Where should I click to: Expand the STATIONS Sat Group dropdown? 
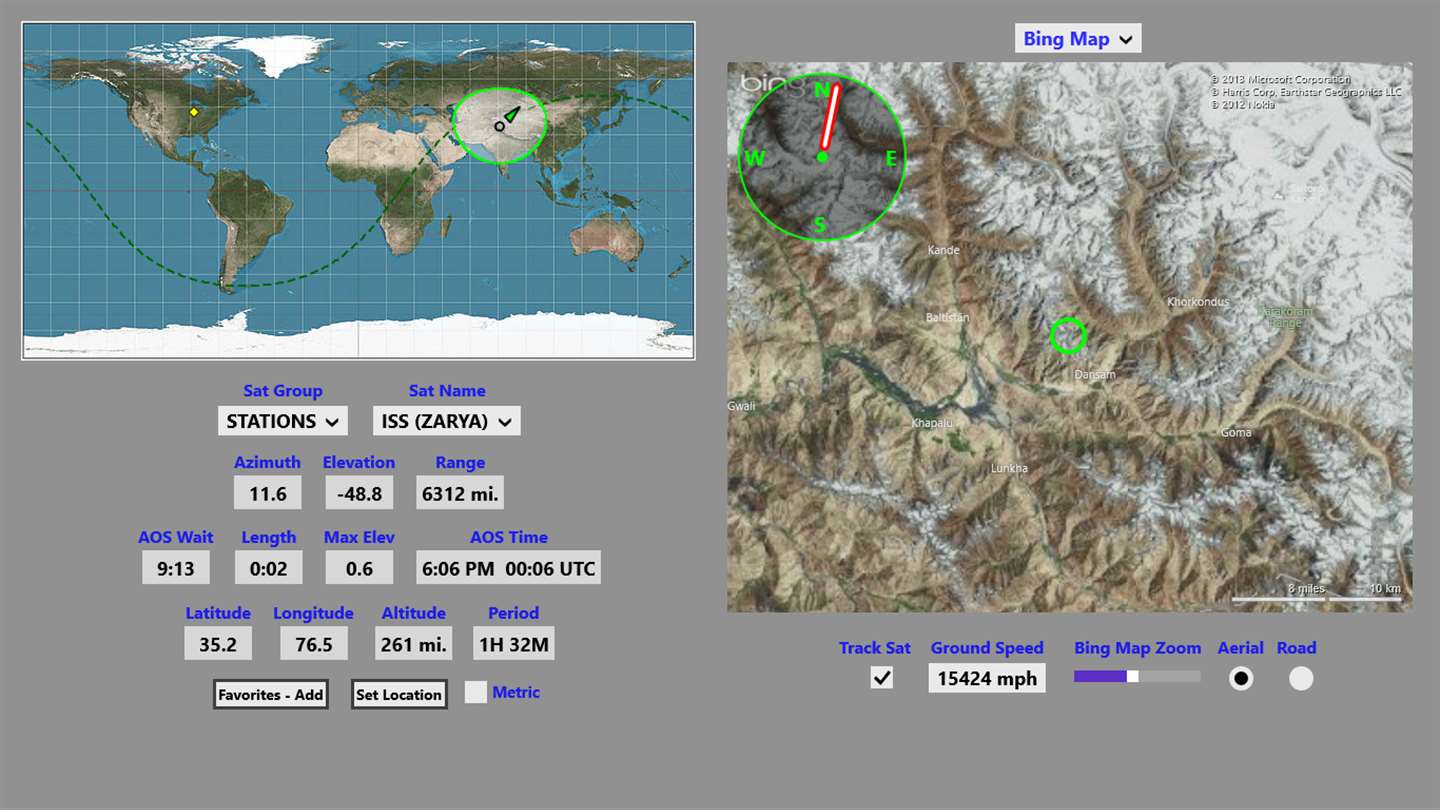283,421
